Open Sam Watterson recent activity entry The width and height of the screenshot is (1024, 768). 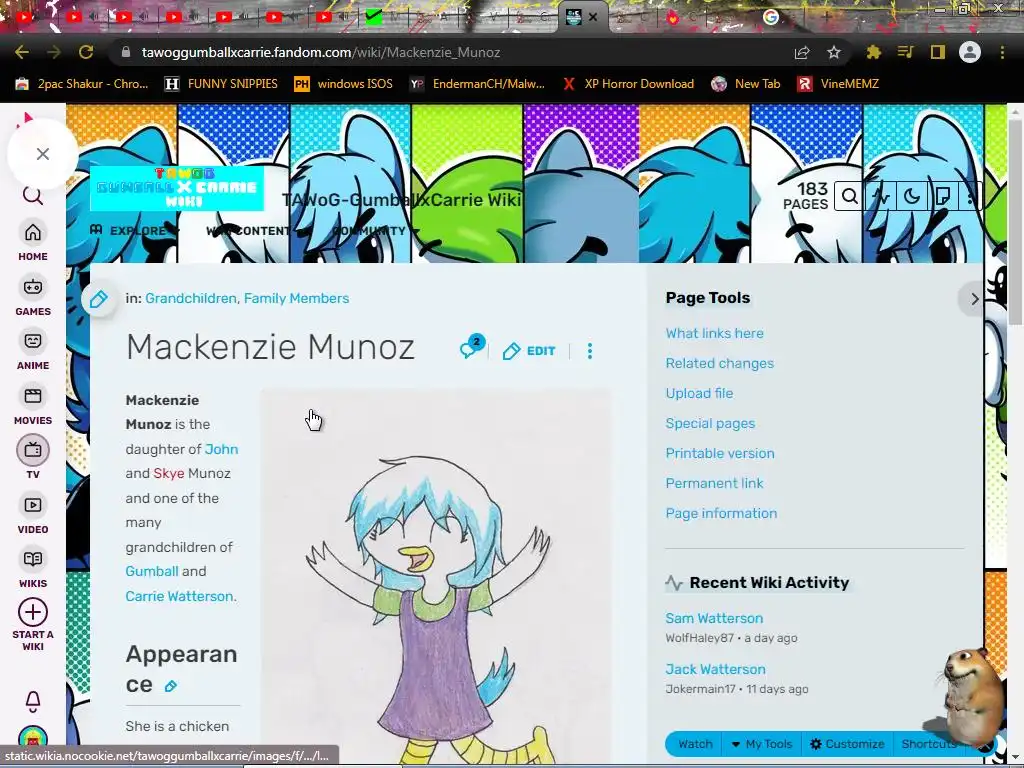point(714,618)
